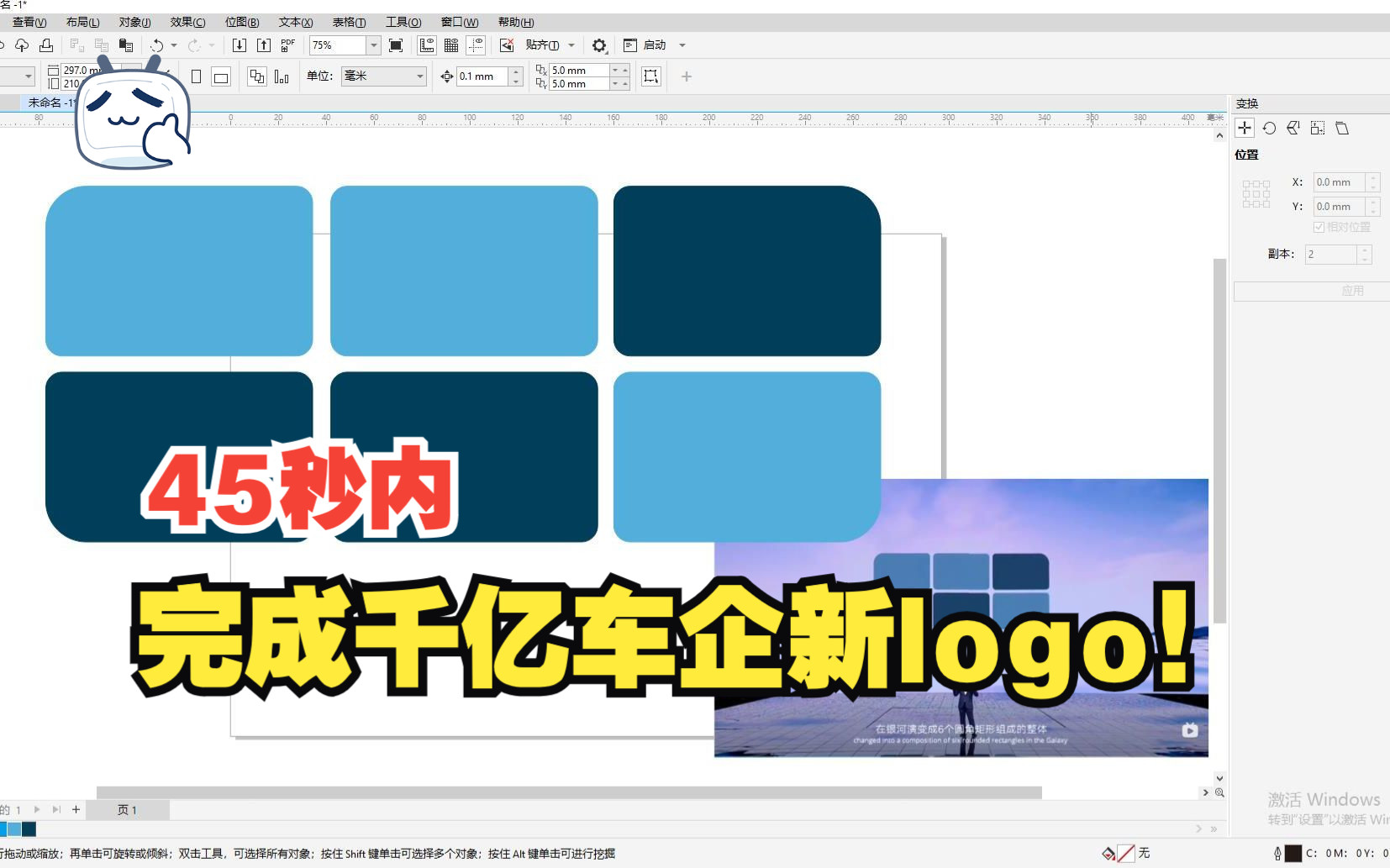Click the outline pen icon in status bar
1390x868 pixels.
tap(1277, 854)
